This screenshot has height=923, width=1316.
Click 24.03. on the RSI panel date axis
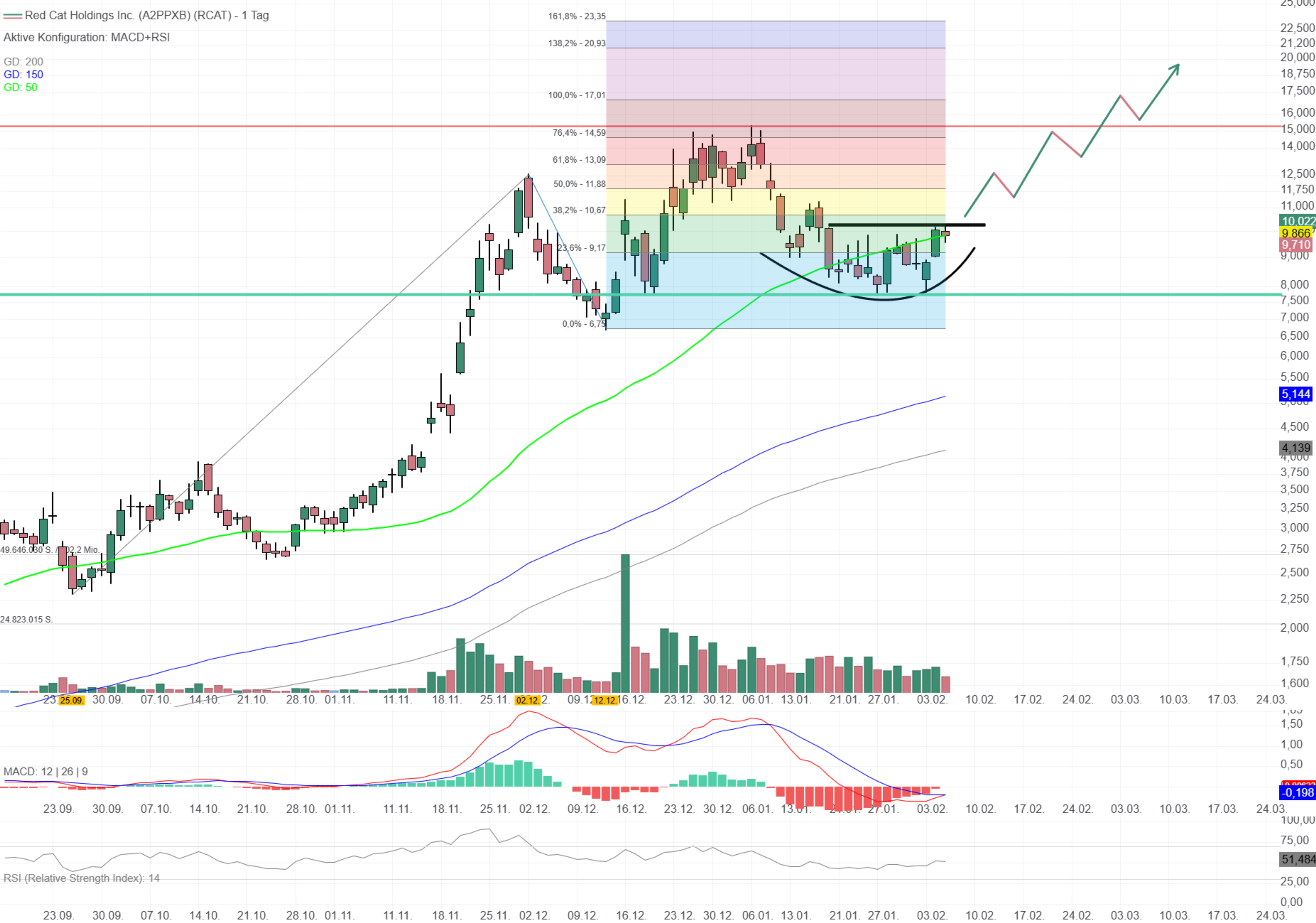point(1271,916)
